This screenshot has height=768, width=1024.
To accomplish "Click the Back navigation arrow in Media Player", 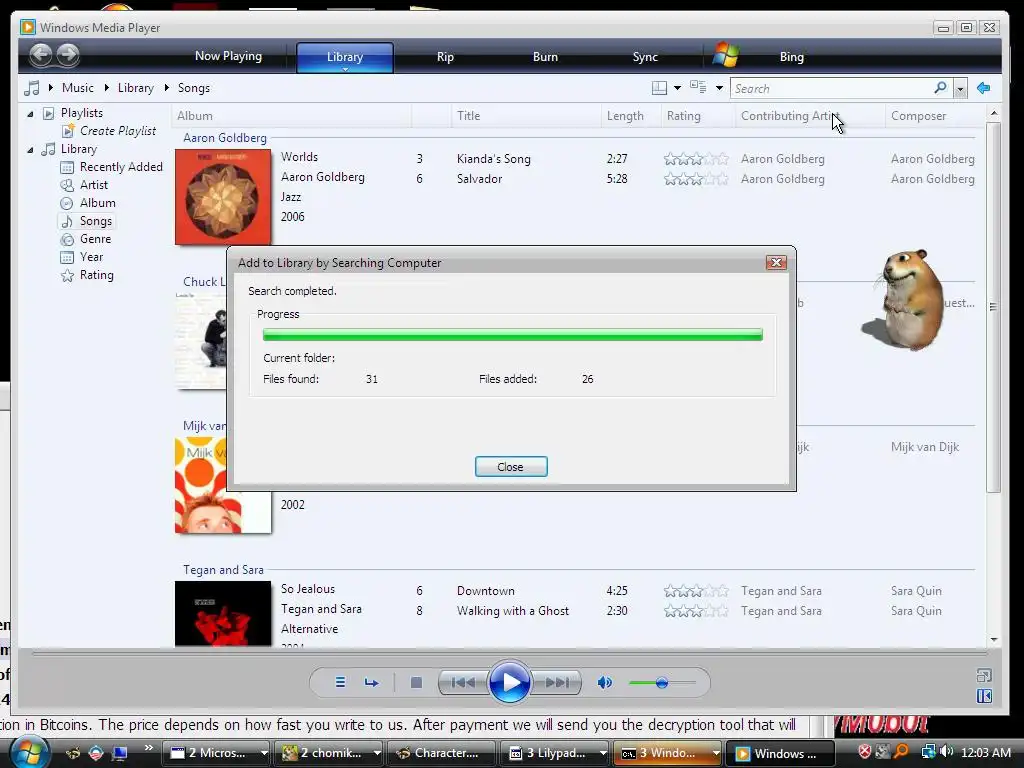I will click(x=40, y=55).
